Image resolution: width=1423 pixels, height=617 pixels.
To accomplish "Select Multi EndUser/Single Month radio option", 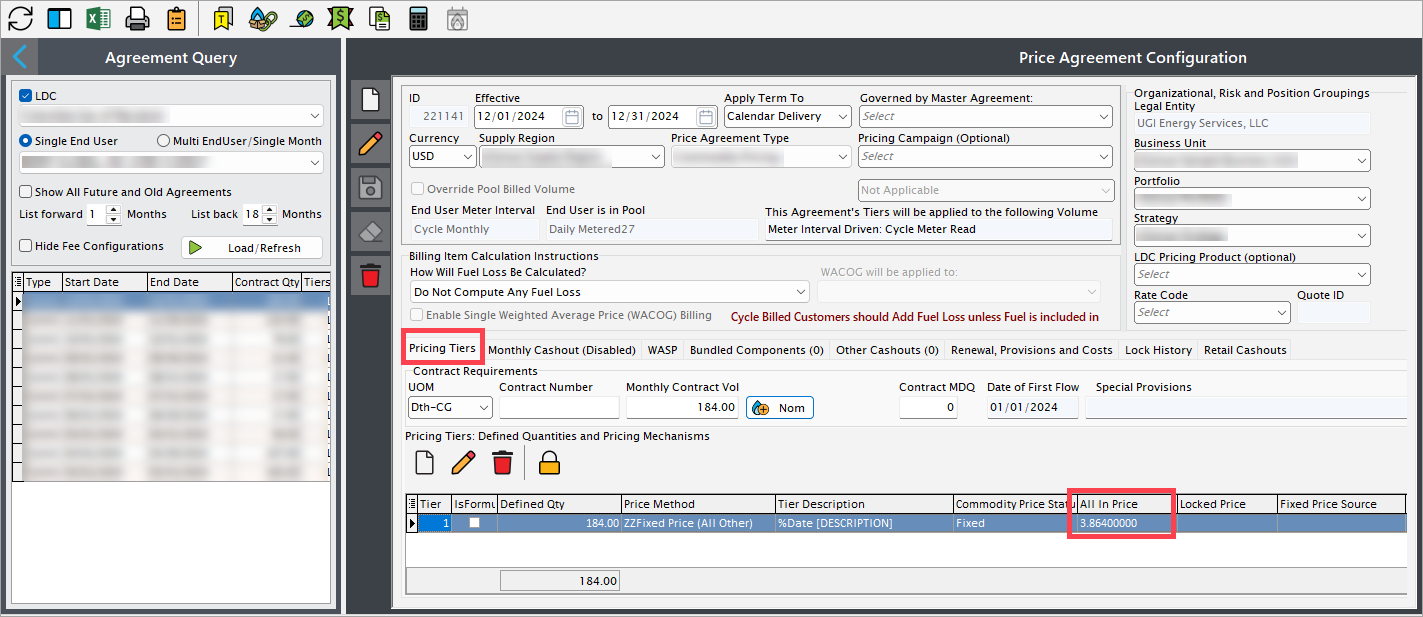I will (x=164, y=141).
